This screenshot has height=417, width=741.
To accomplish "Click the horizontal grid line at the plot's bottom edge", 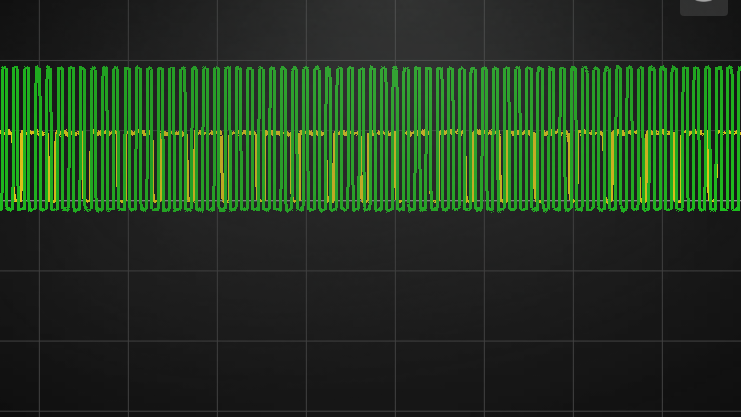I will click(350, 410).
